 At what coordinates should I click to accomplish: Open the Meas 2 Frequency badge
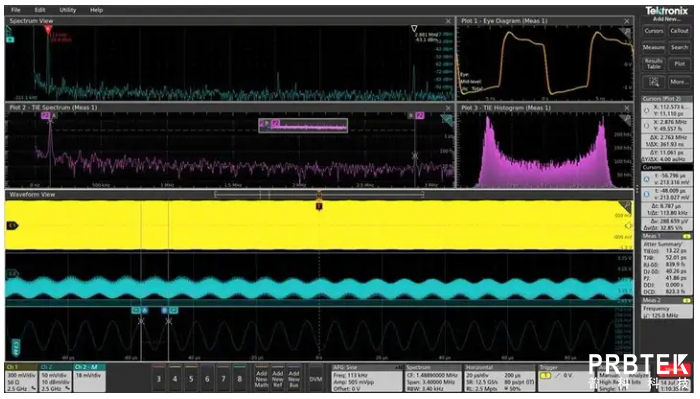667,308
